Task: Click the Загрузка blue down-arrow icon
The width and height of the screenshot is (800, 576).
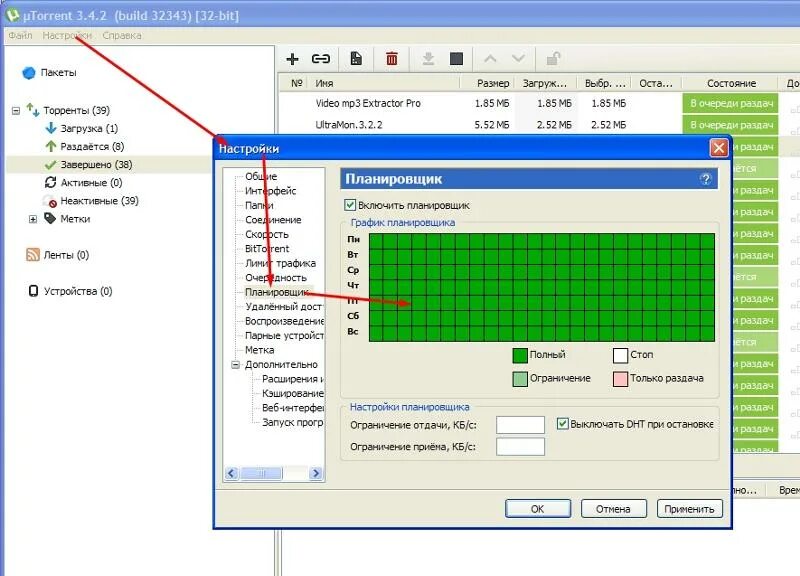Action: 51,128
